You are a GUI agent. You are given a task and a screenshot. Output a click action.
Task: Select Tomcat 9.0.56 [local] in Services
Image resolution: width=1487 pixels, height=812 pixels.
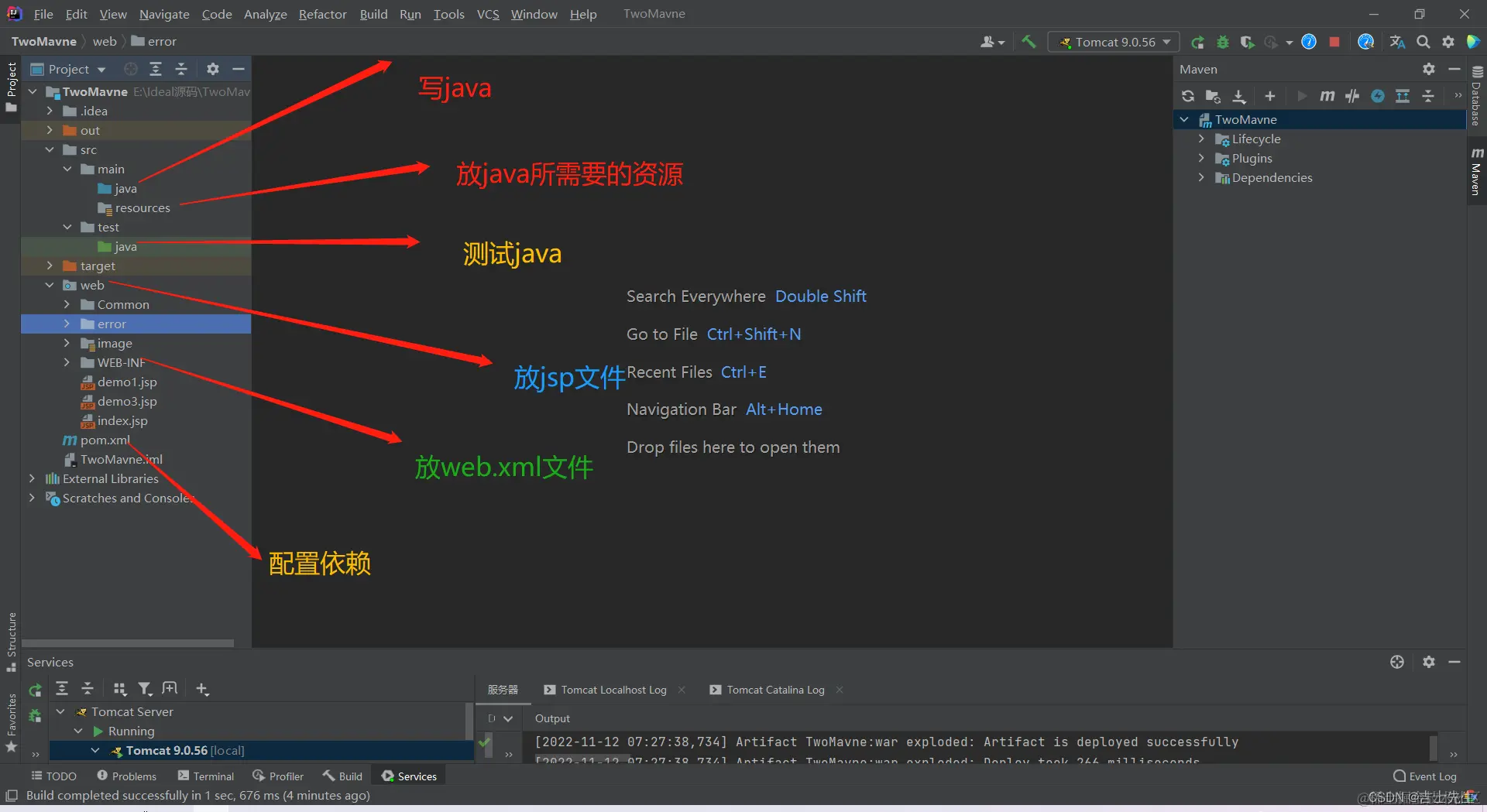[x=262, y=750]
